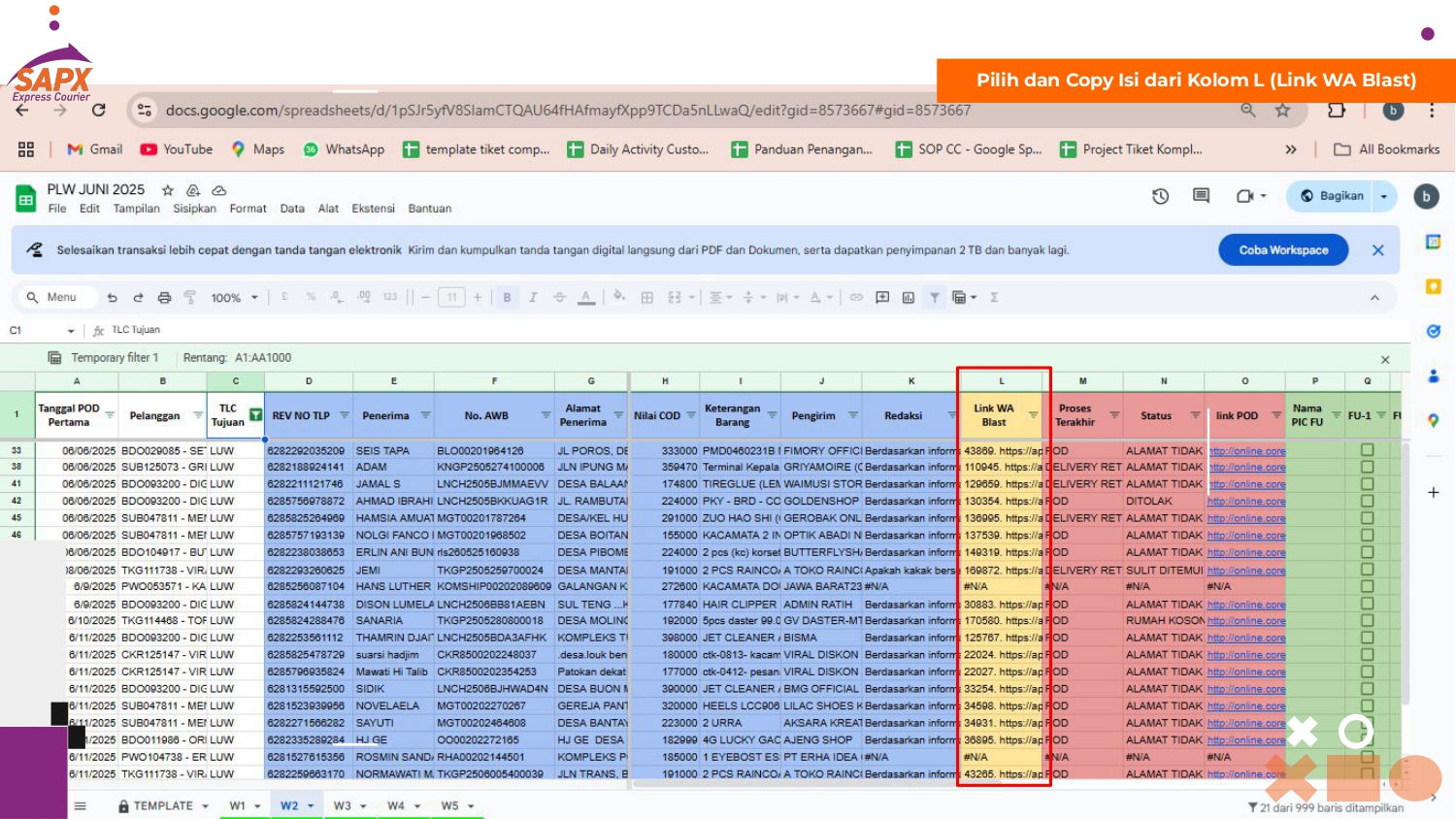
Task: Insert a link via toolbar icon
Action: pyautogui.click(x=856, y=298)
